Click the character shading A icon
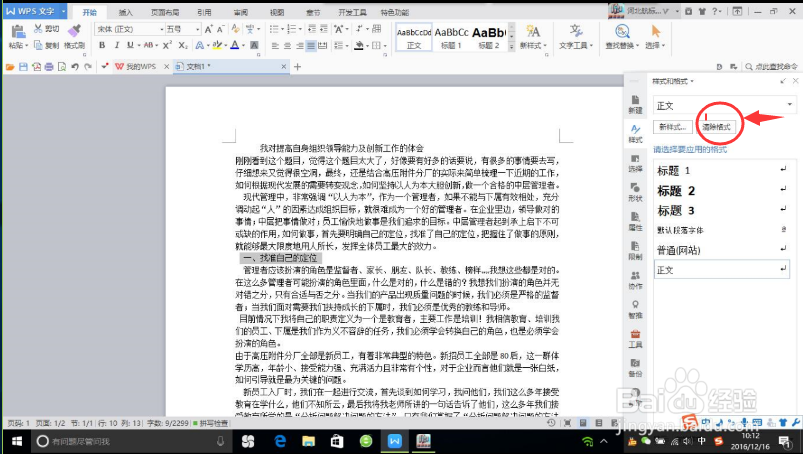Viewport: 803px width, 454px height. (x=254, y=45)
